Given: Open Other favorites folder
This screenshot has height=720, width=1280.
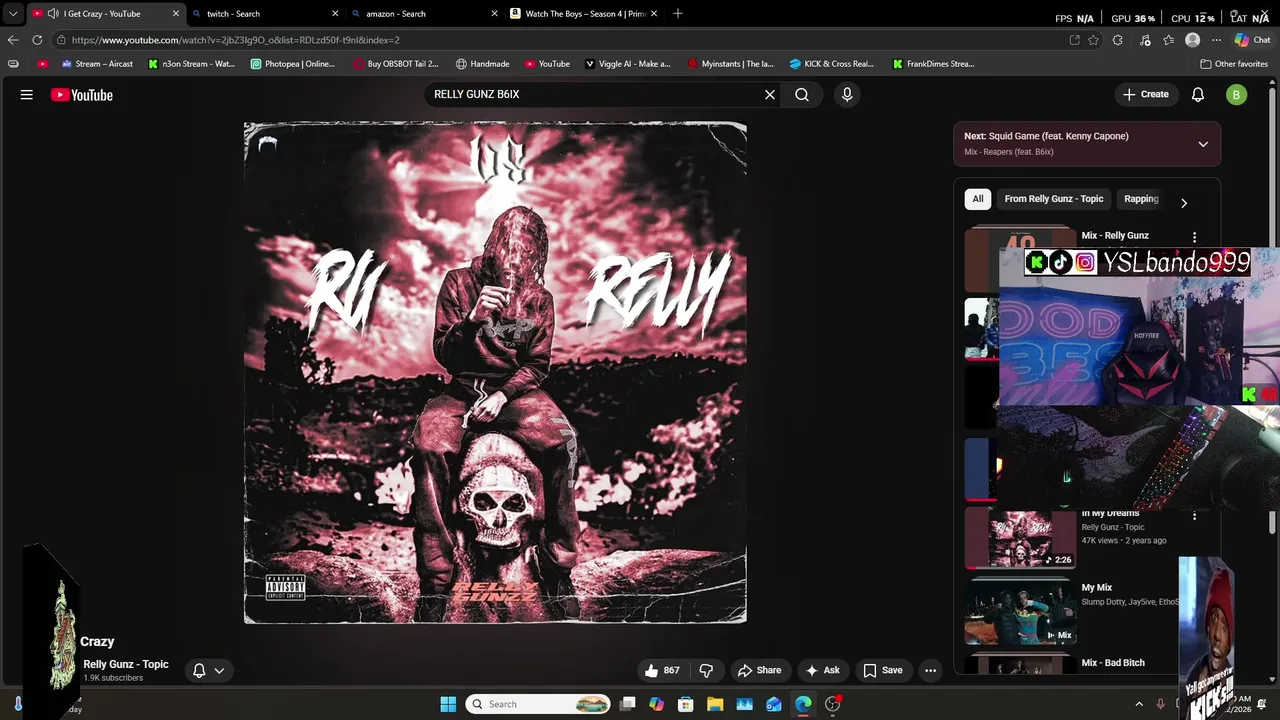Looking at the screenshot, I should pos(1234,64).
